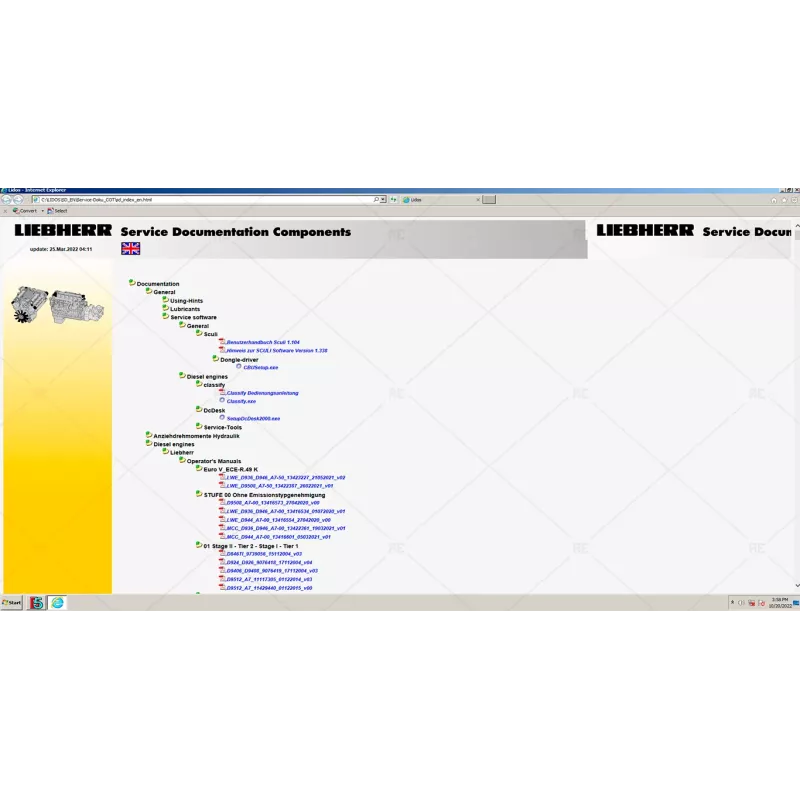
Task: Collapse the Documentation root node
Action: point(133,284)
